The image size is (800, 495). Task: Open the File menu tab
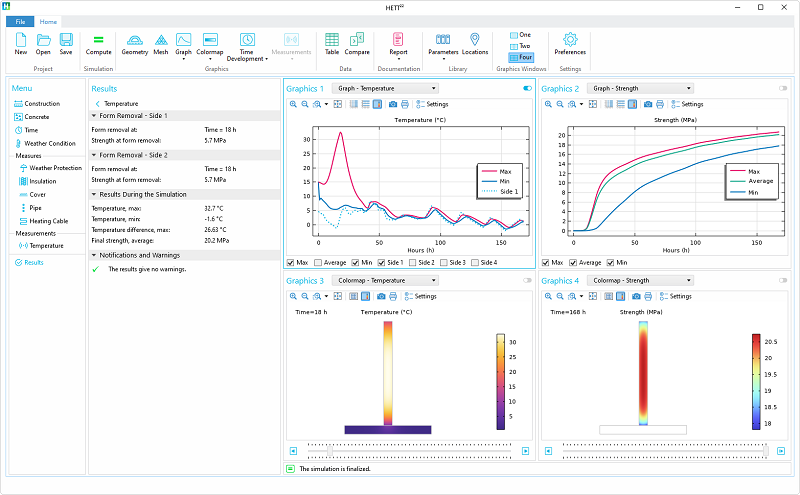coord(21,21)
